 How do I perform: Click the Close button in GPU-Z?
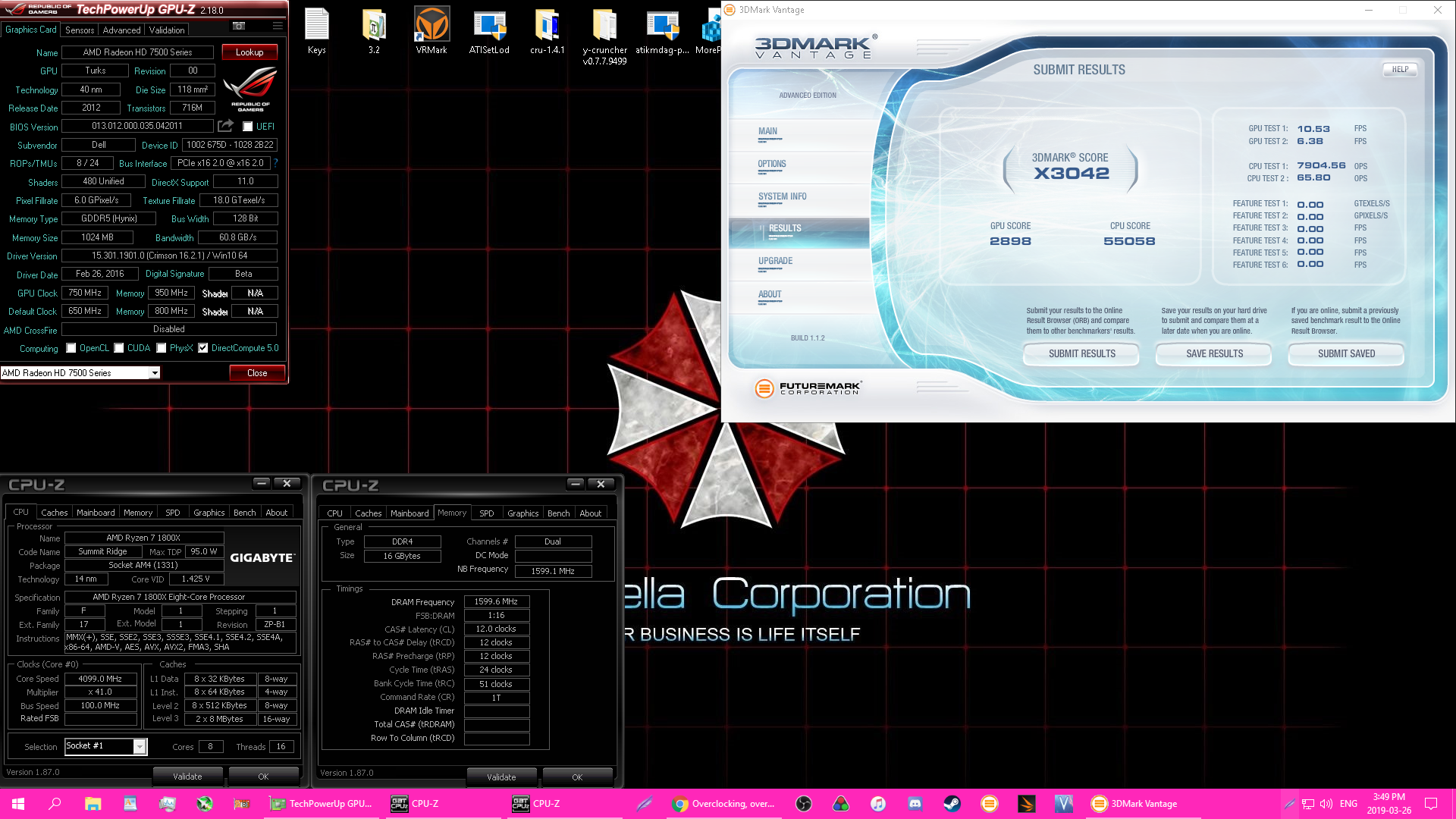[257, 373]
